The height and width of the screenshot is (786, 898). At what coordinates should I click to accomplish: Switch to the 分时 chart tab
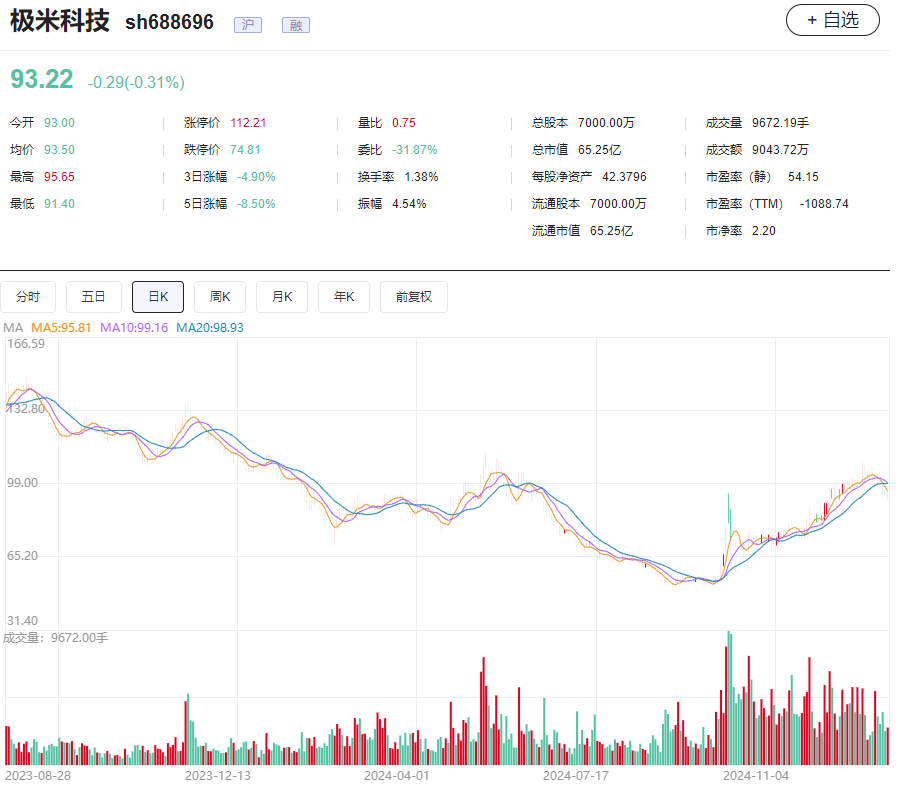(x=28, y=297)
